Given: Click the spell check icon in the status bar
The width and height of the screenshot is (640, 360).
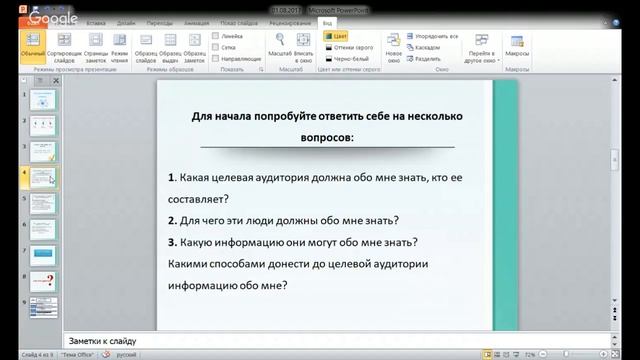Looking at the screenshot, I should coord(106,354).
